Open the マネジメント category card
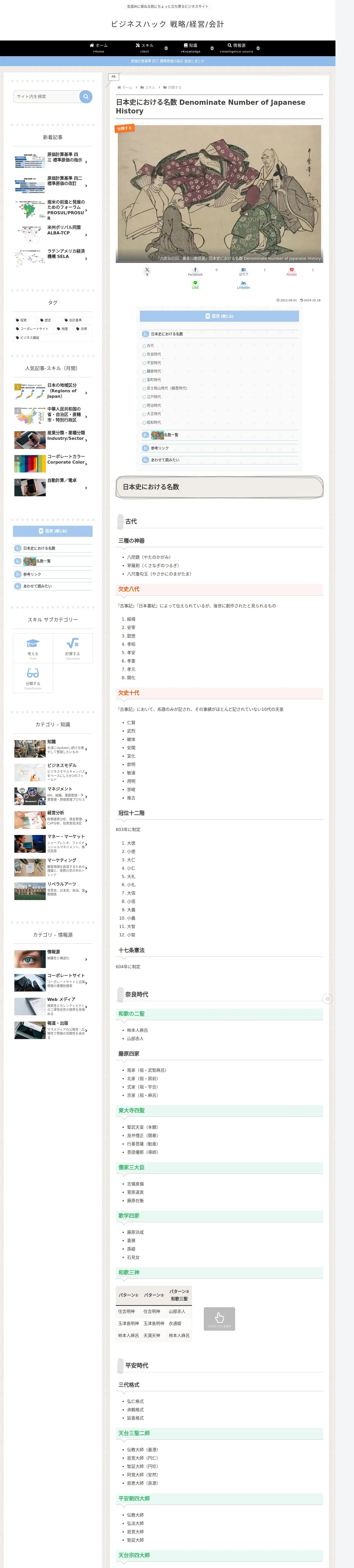Screen dimensions: 354x1568 (53, 796)
